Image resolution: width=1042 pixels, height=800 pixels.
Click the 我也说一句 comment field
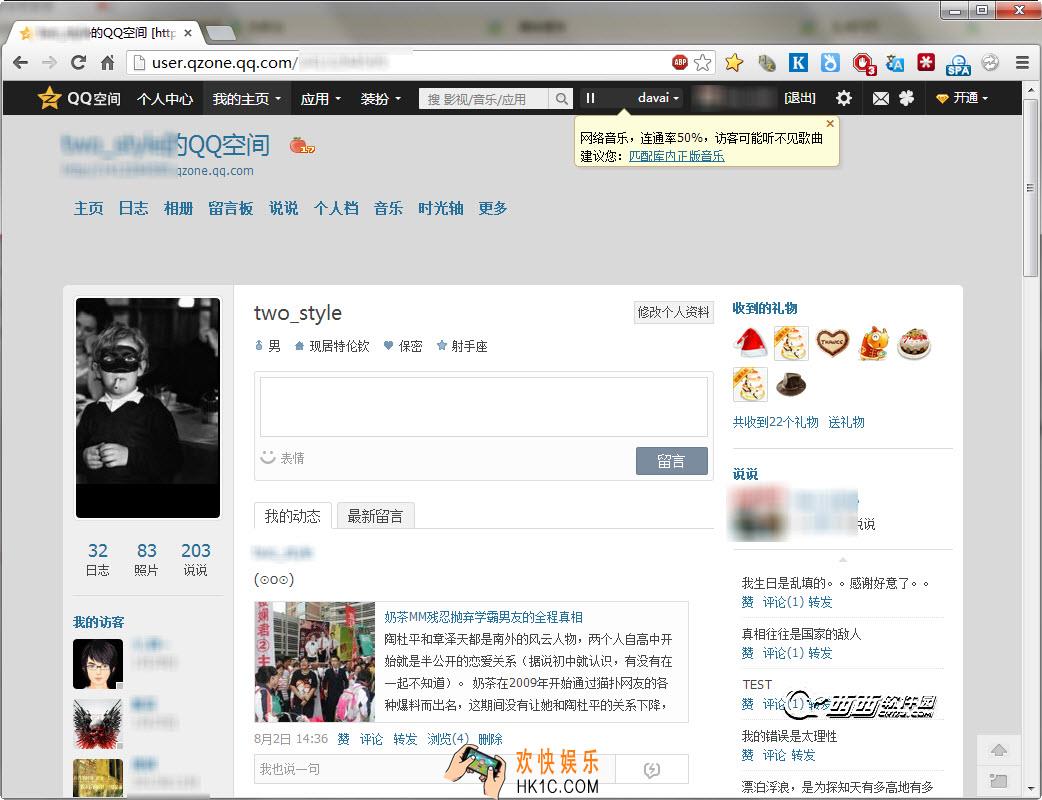[435, 769]
